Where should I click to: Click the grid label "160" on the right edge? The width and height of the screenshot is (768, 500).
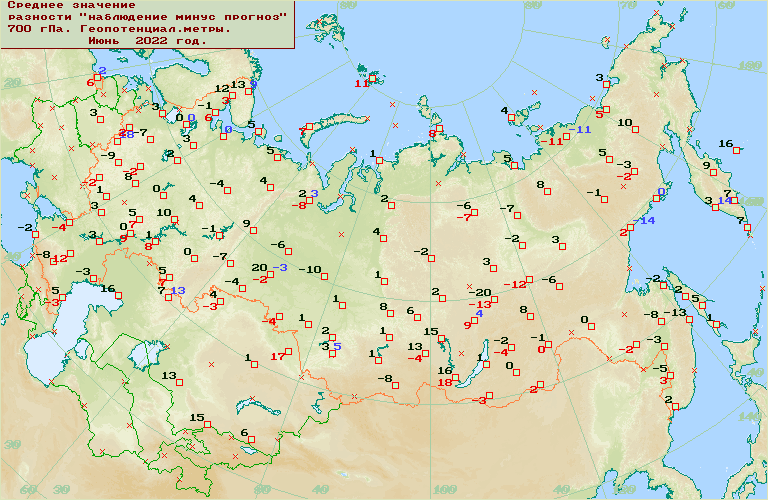751,201
